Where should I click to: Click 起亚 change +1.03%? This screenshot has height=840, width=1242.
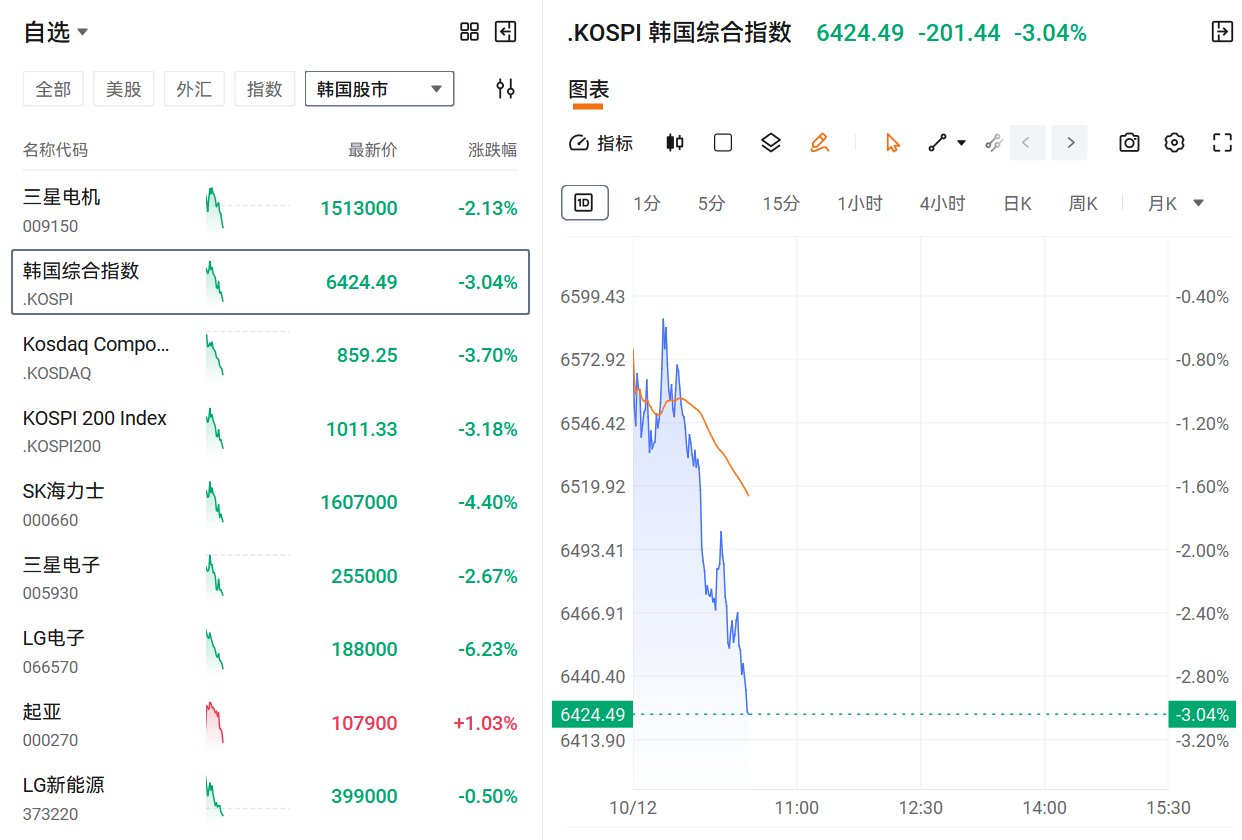[486, 724]
